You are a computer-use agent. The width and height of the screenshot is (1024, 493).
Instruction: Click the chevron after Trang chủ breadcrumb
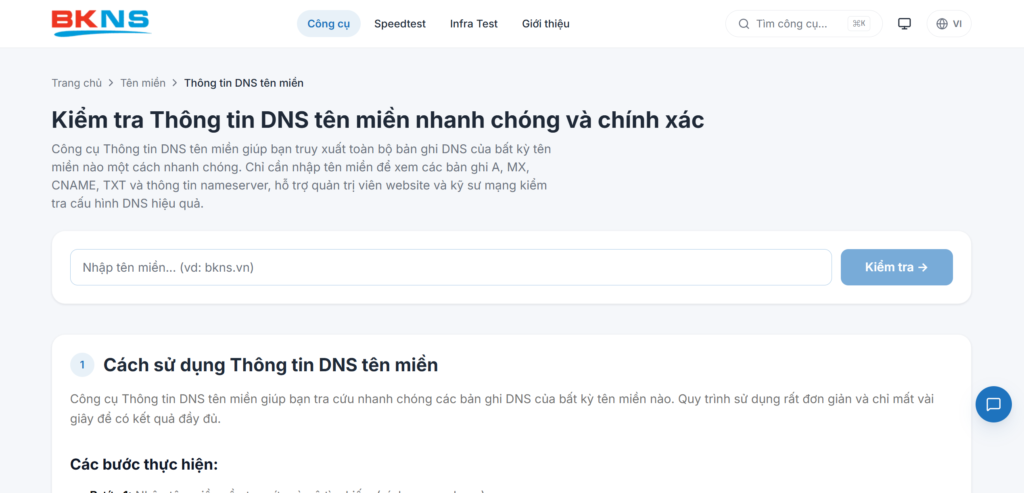[111, 83]
